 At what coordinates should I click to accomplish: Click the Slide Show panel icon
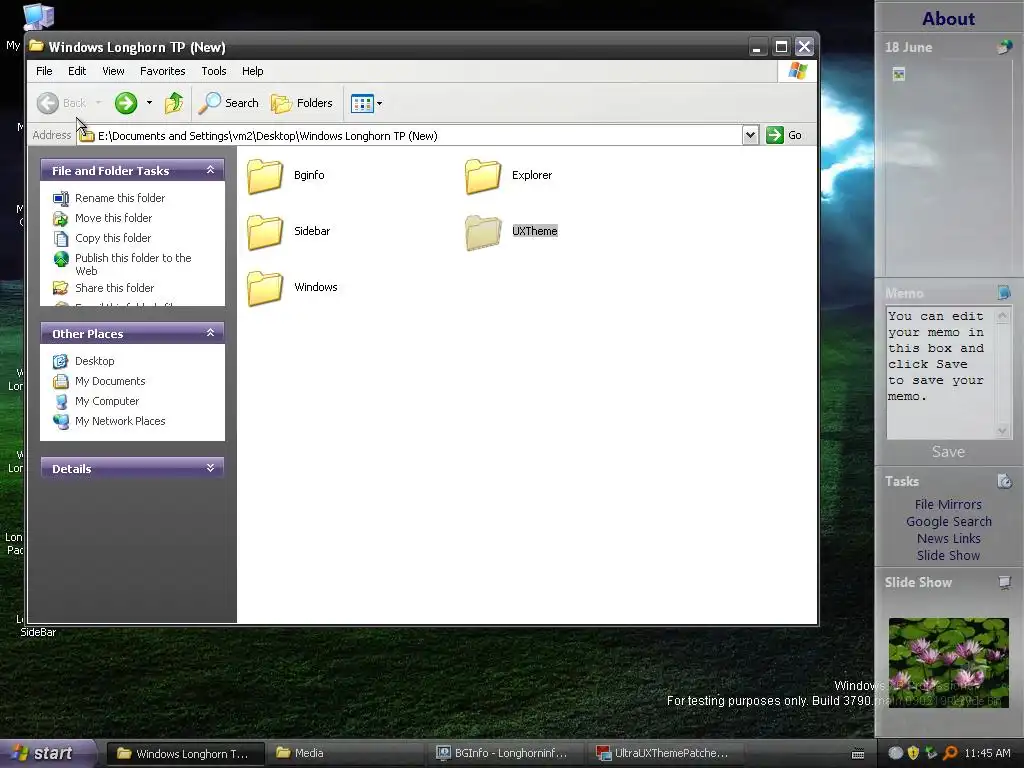(x=1004, y=582)
